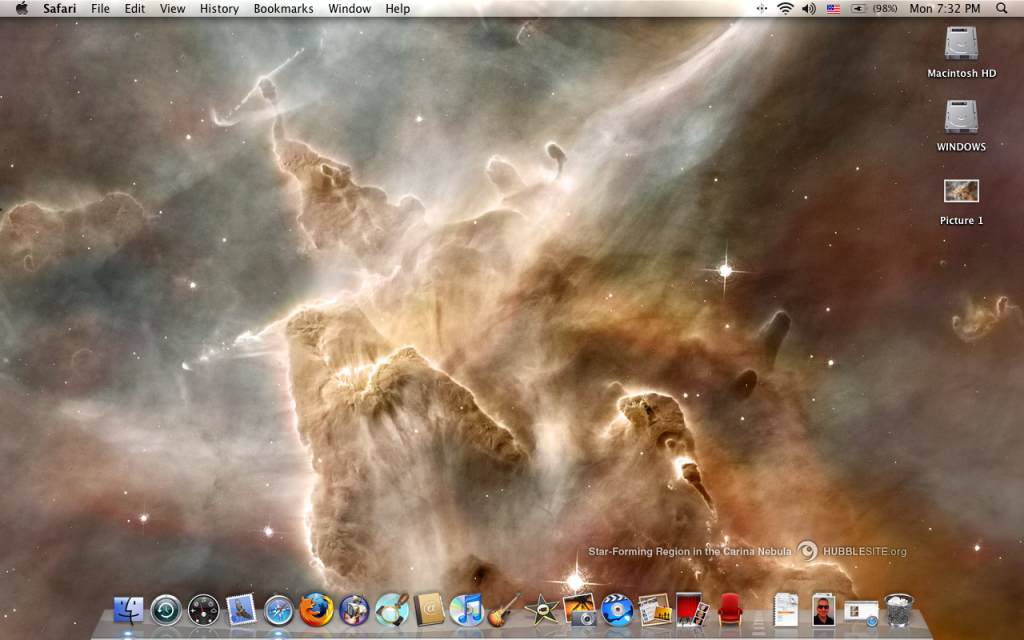The width and height of the screenshot is (1024, 640).
Task: Open the Safari application menu
Action: tap(59, 8)
